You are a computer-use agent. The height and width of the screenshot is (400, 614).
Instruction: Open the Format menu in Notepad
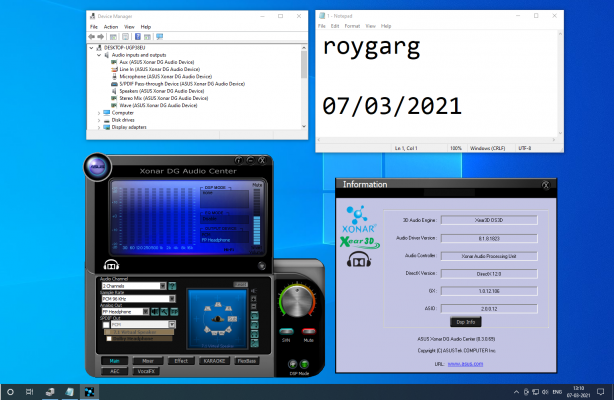[352, 26]
